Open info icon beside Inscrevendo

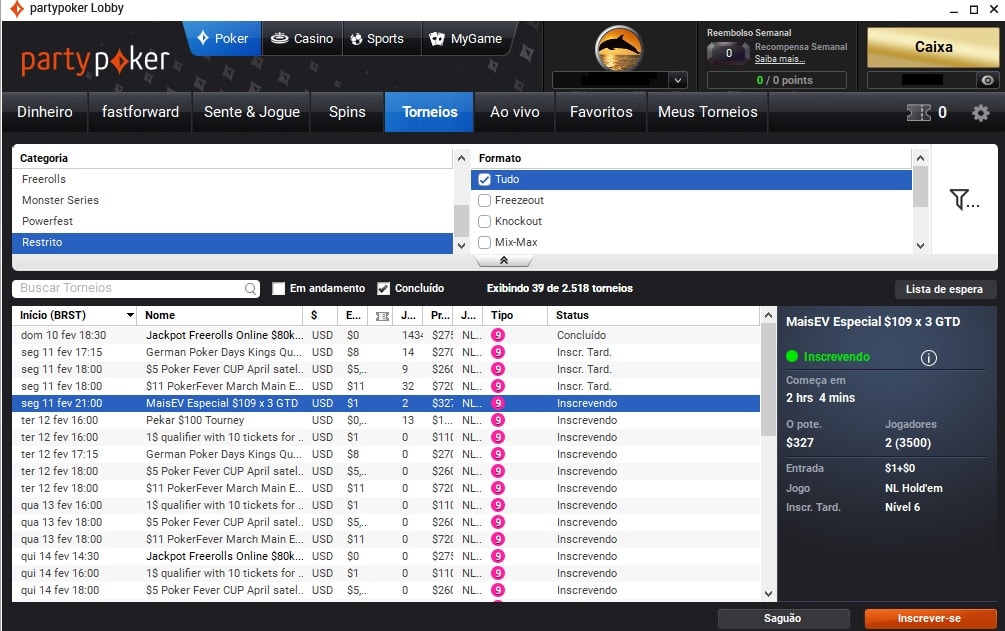click(x=929, y=358)
